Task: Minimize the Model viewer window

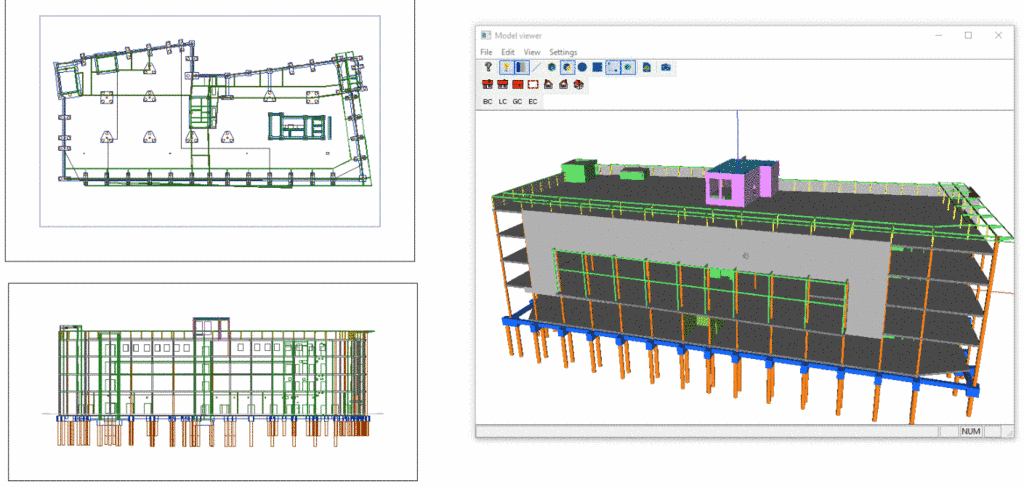Action: (x=938, y=35)
